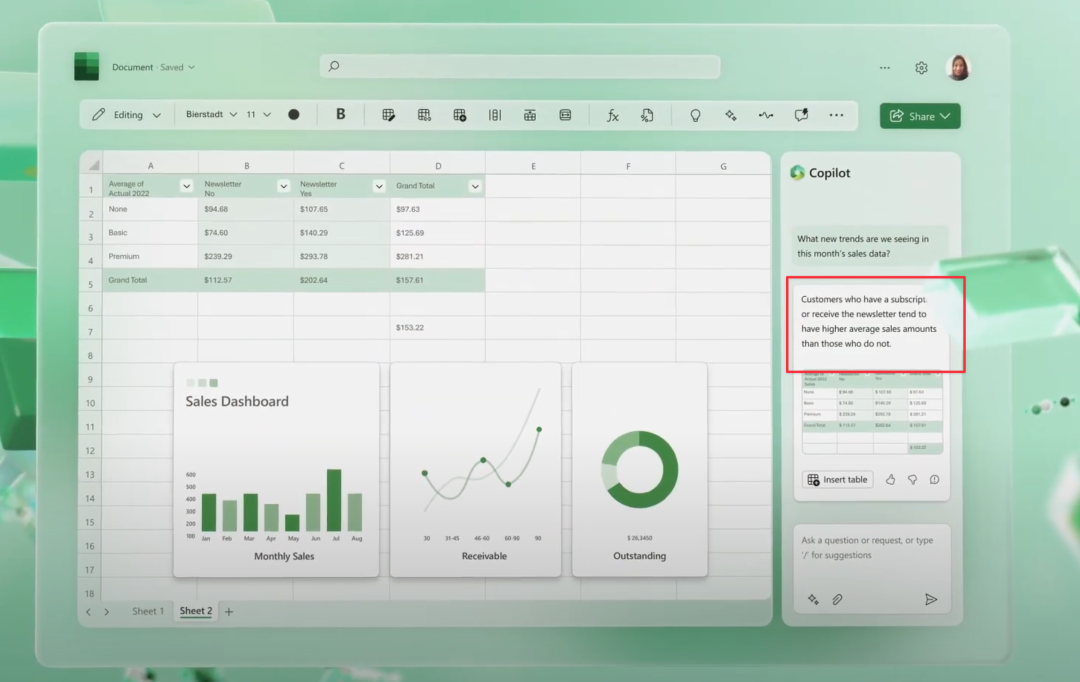Viewport: 1080px width, 682px height.
Task: Open the Bierstadt font dropdown
Action: point(233,114)
